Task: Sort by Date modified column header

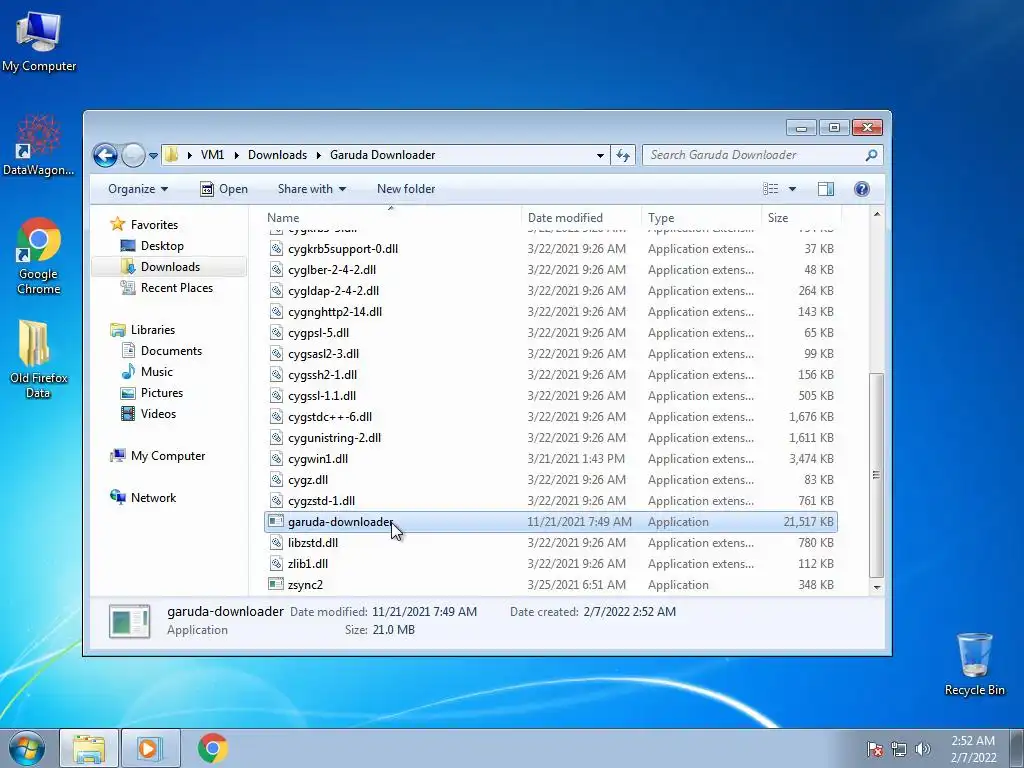Action: tap(581, 218)
